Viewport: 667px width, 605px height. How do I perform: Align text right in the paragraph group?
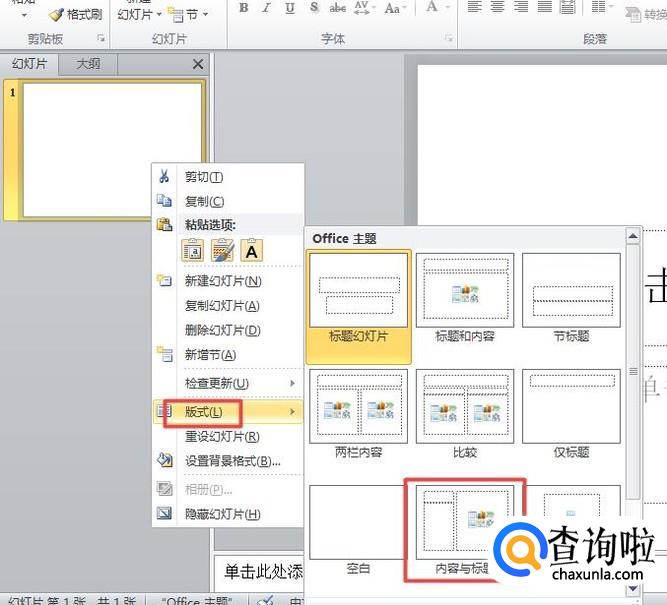click(x=521, y=7)
